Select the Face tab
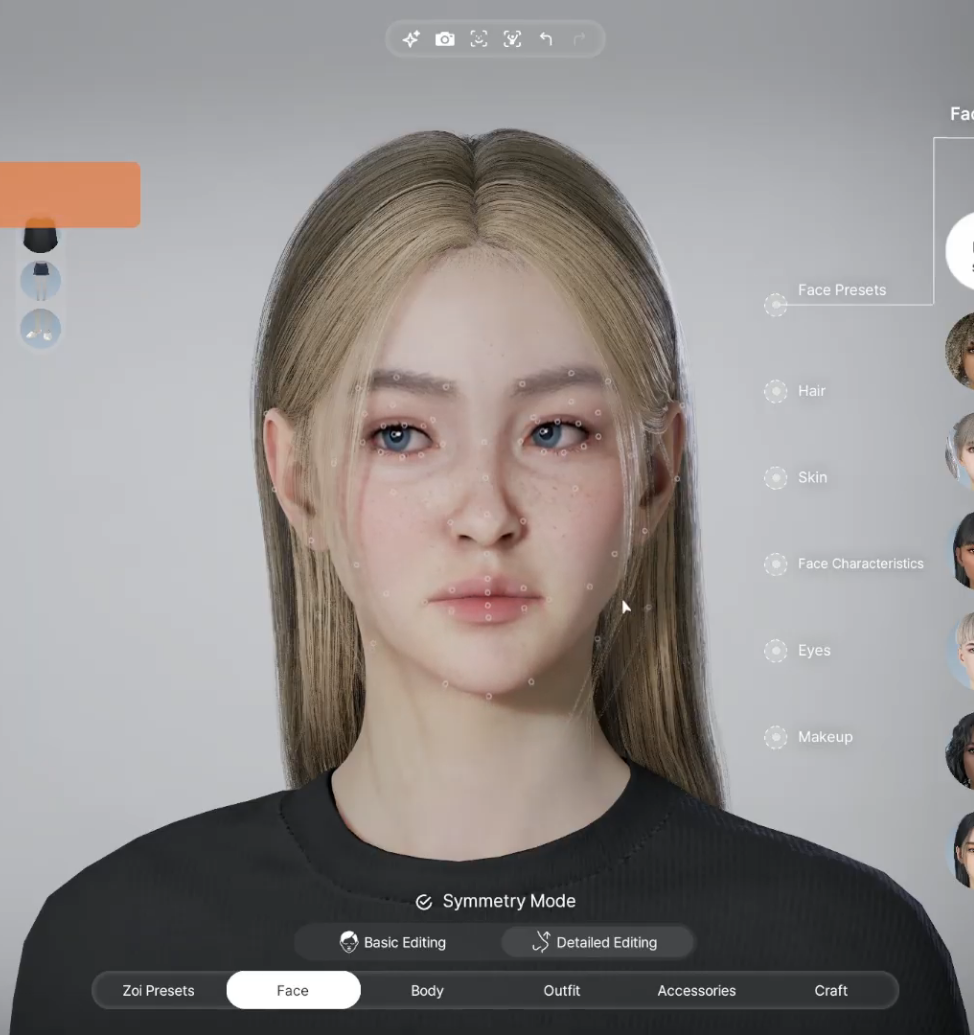The height and width of the screenshot is (1035, 974). point(293,990)
